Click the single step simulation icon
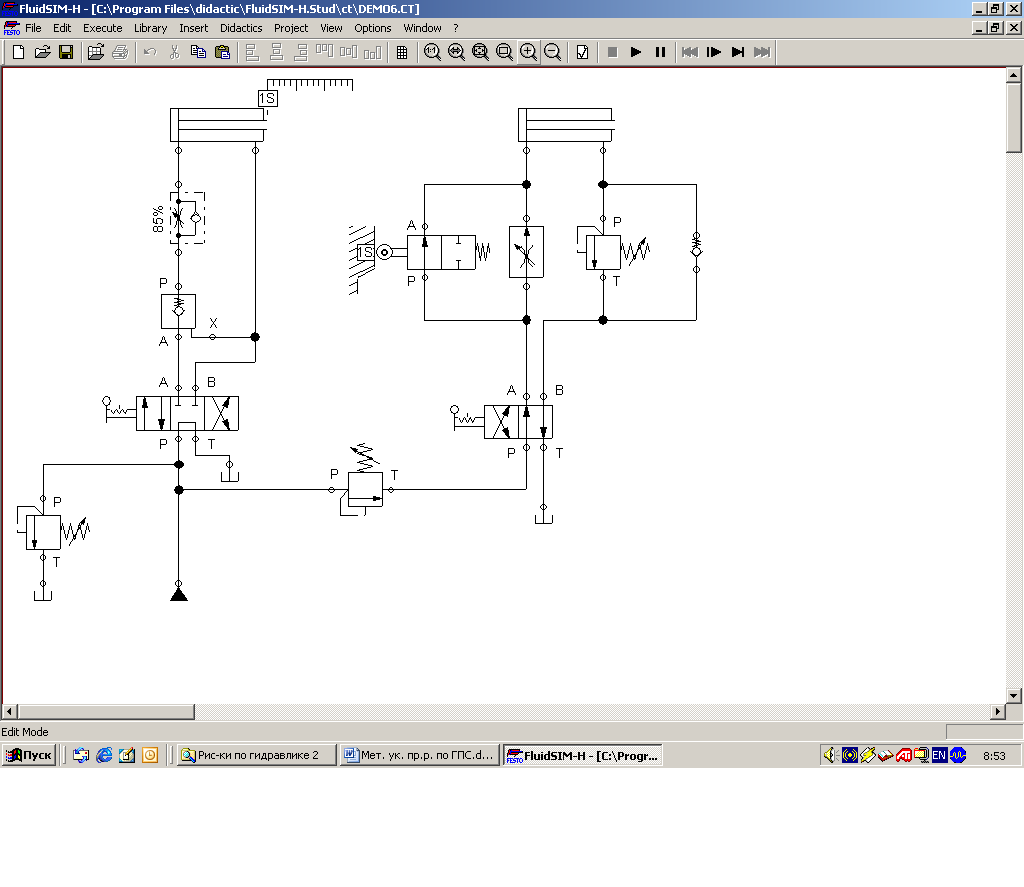The height and width of the screenshot is (887, 1024). [714, 52]
